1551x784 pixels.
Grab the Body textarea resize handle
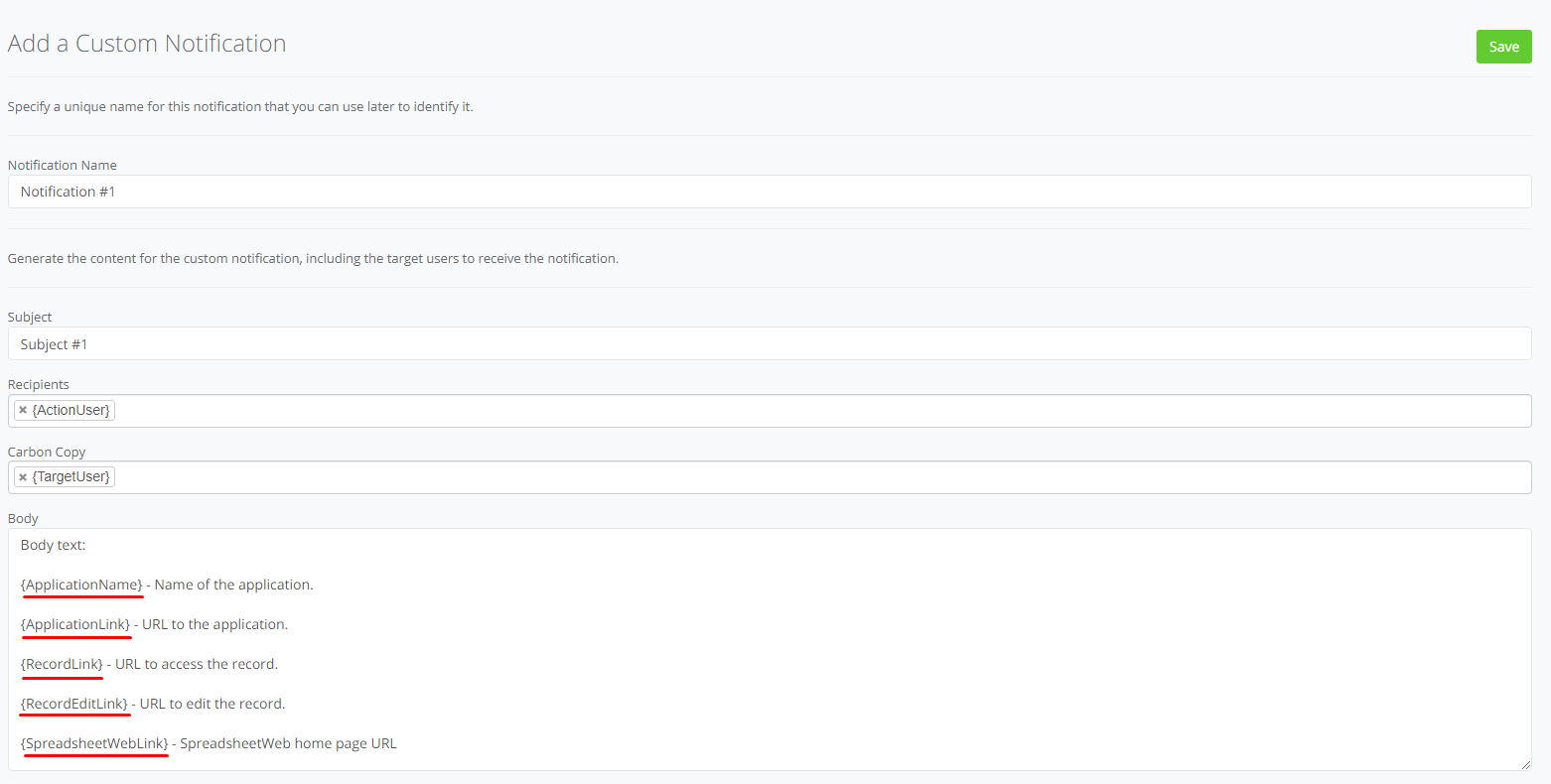point(1525,764)
